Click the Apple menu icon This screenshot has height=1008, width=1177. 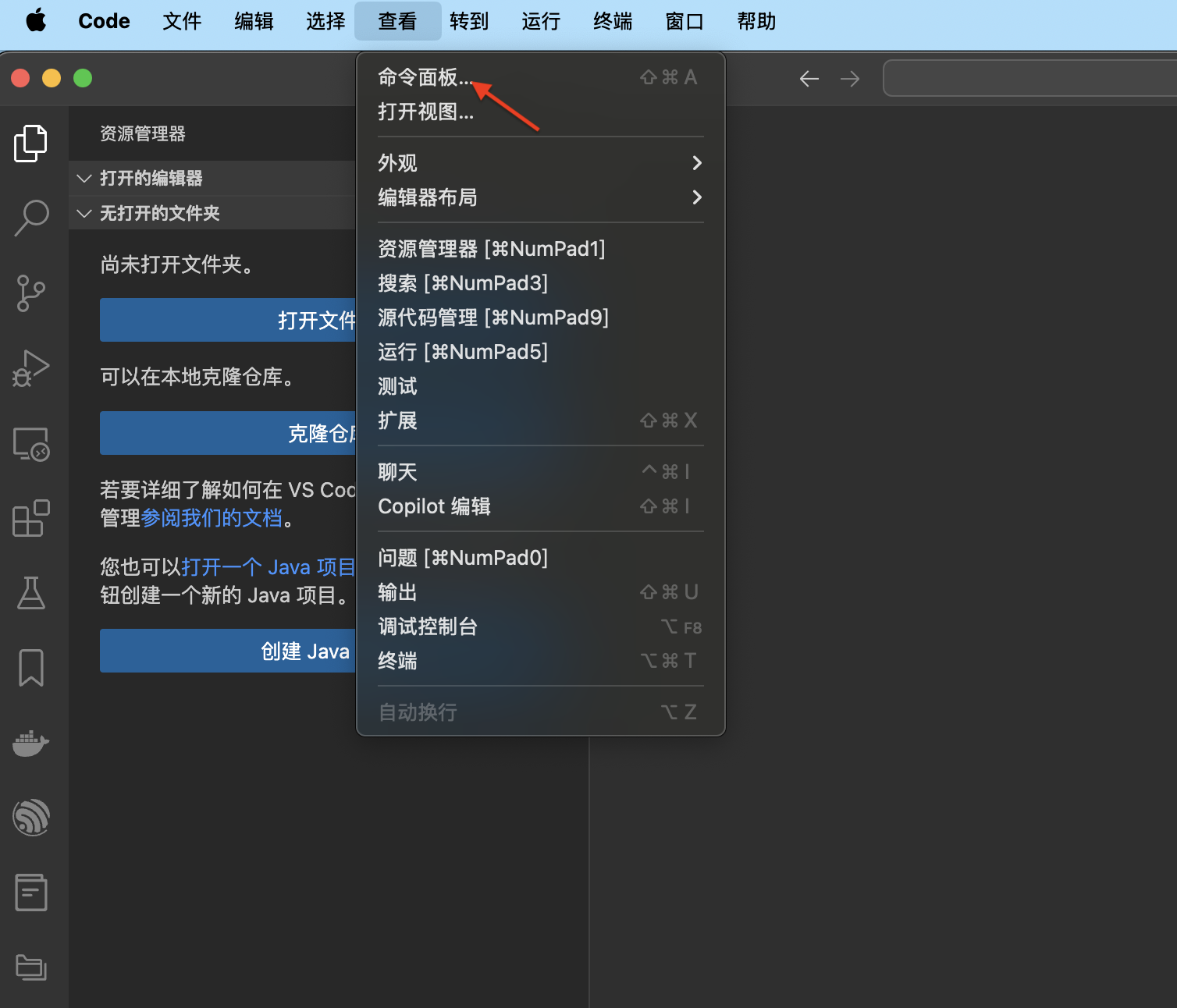36,20
